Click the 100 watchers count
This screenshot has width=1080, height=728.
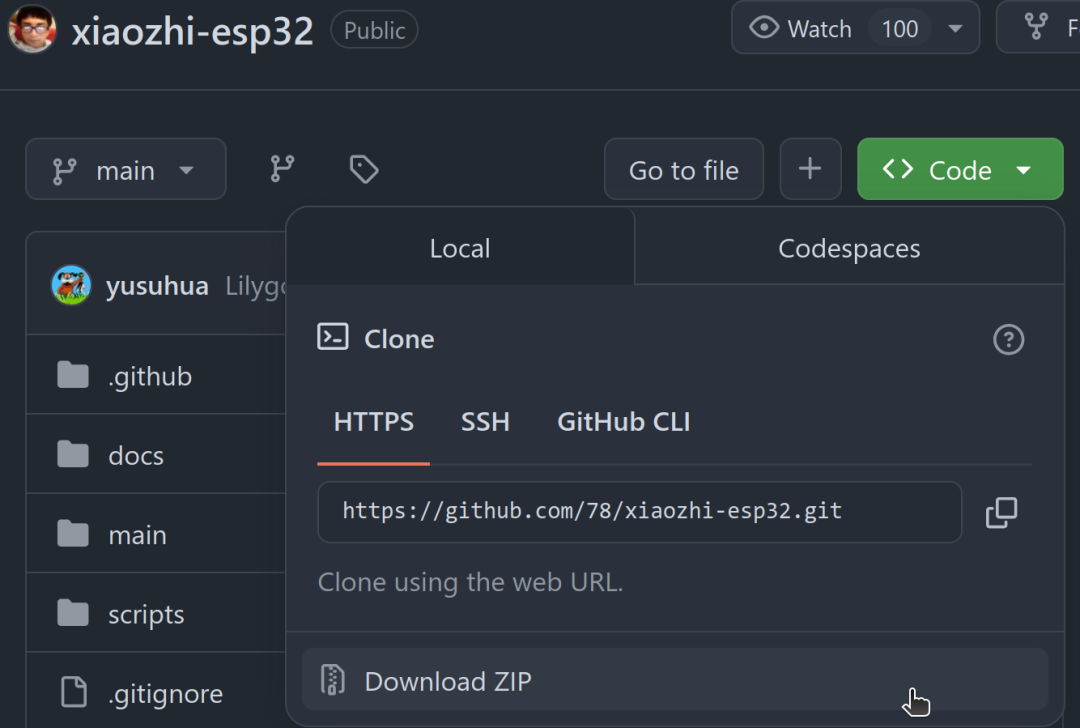[x=900, y=29]
